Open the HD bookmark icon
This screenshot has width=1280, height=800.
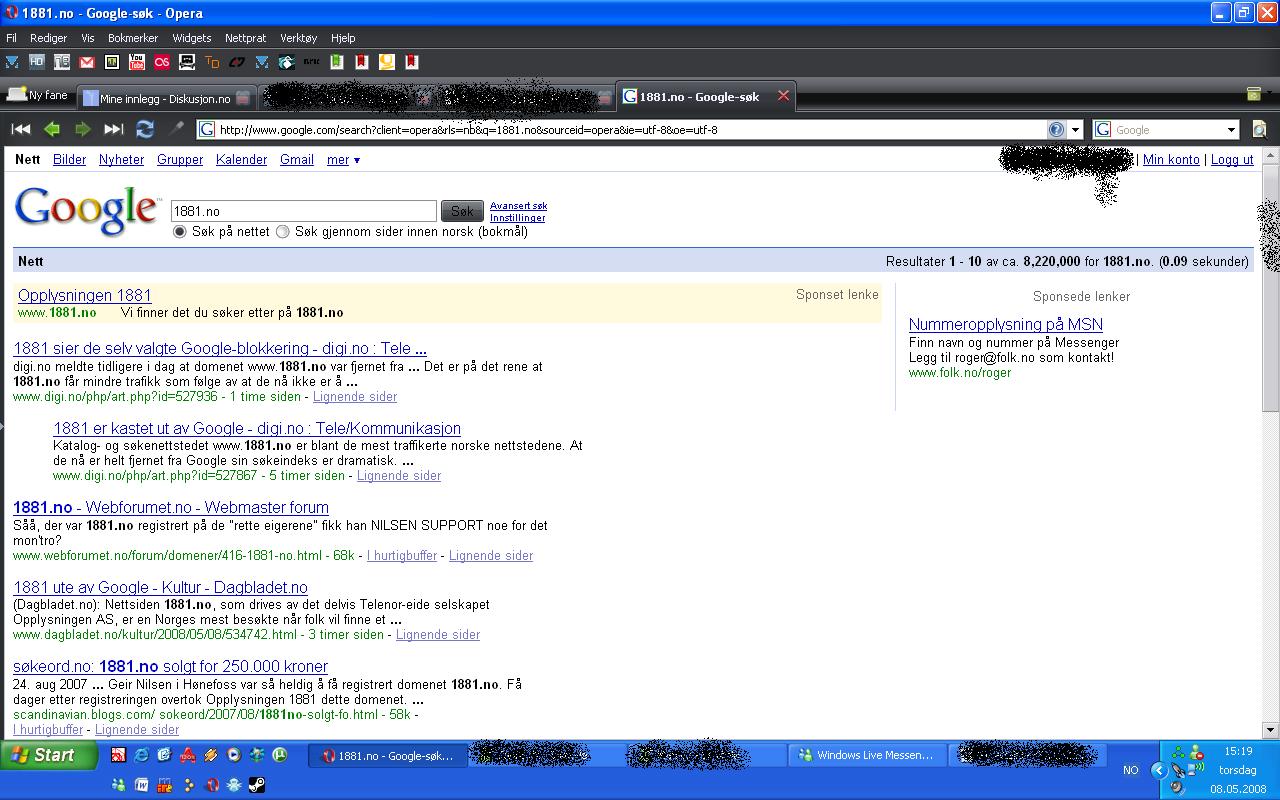(37, 62)
